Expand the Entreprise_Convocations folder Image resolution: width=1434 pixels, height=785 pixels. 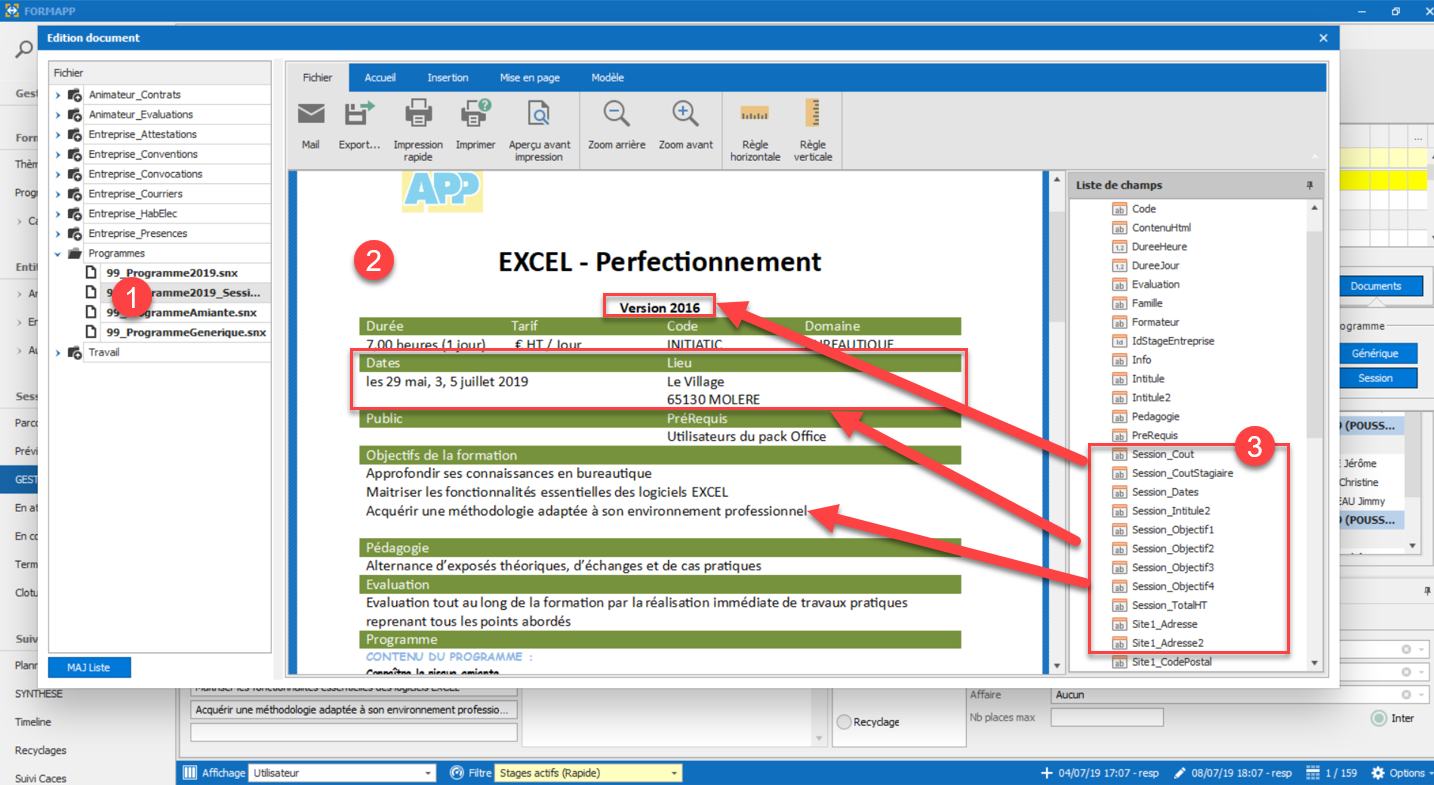click(x=58, y=174)
